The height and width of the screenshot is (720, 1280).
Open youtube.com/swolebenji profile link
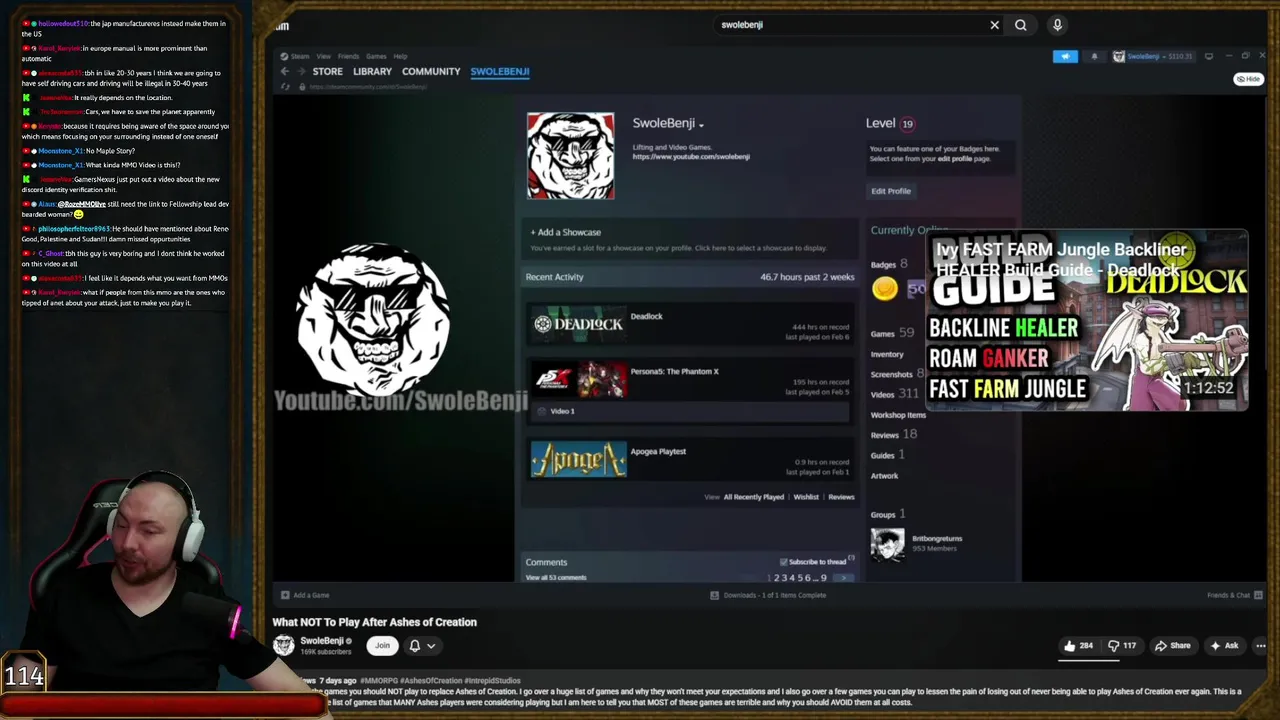(691, 157)
